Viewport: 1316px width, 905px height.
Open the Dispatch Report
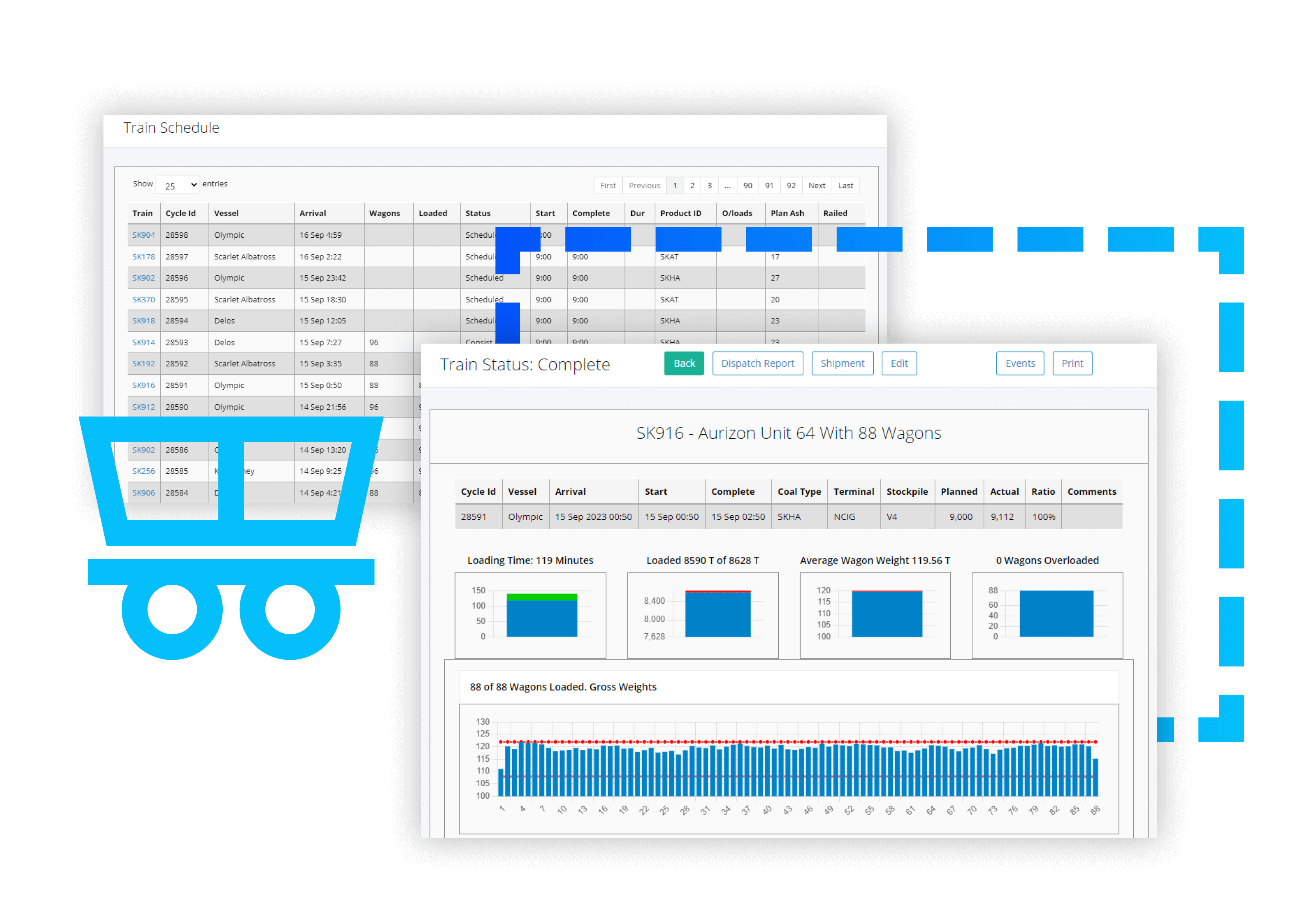click(757, 364)
